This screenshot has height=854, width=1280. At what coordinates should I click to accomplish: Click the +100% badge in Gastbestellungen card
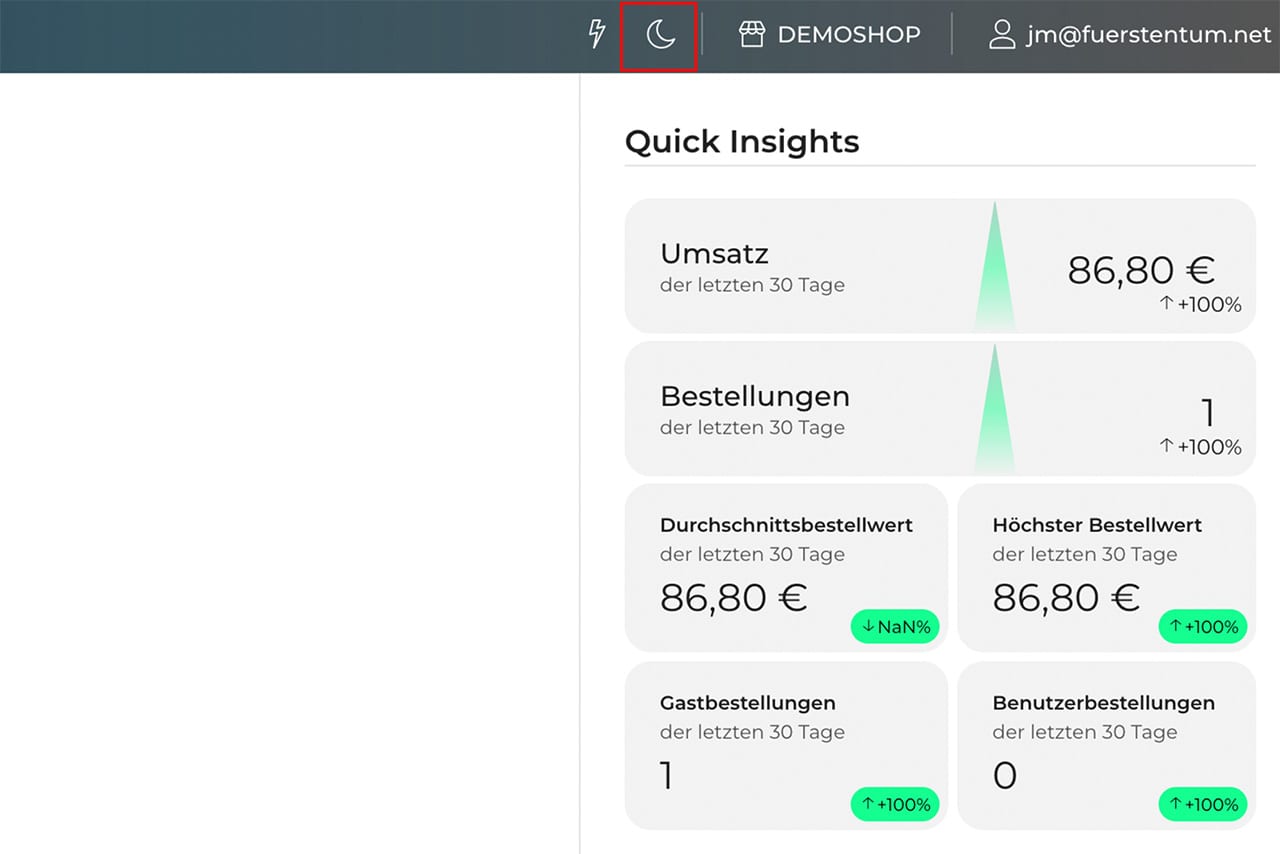pos(896,804)
